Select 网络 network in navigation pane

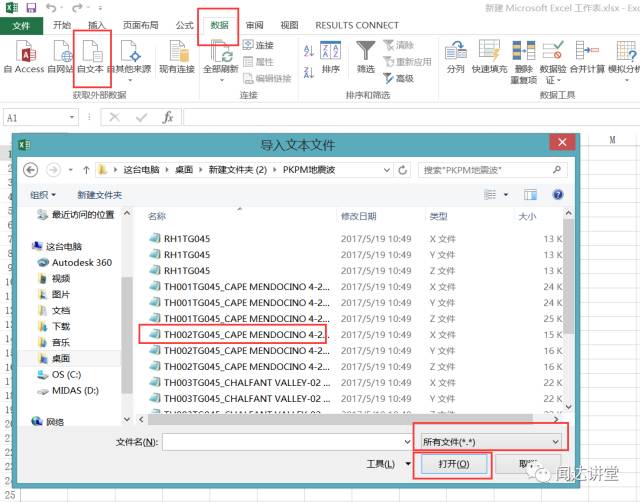(47, 421)
